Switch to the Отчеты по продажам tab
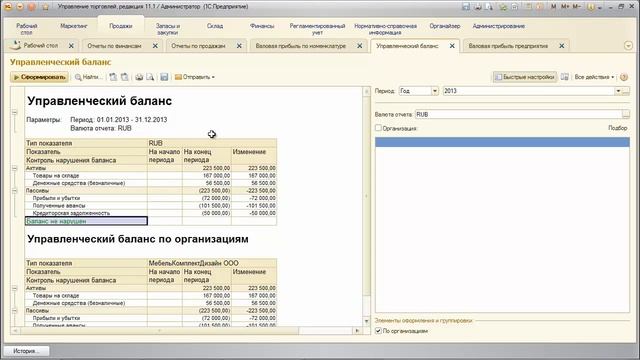Image resolution: width=640 pixels, height=360 pixels. tap(198, 46)
